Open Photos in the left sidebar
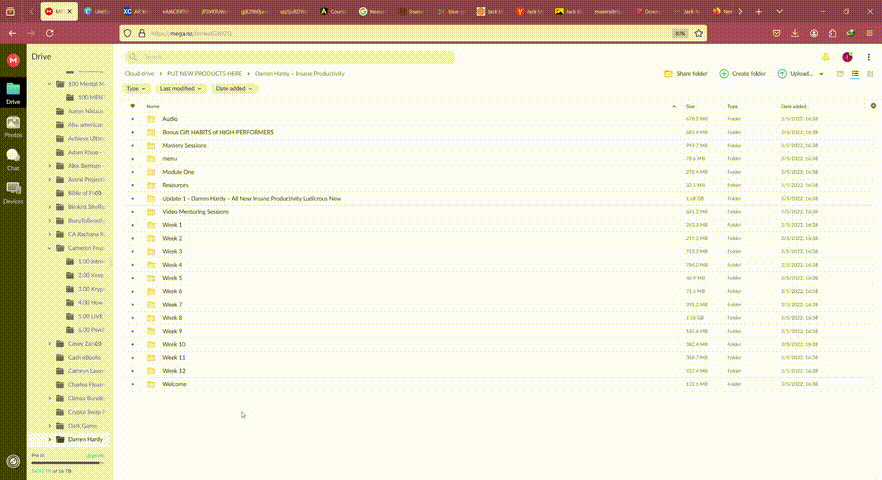The width and height of the screenshot is (882, 480). click(13, 127)
